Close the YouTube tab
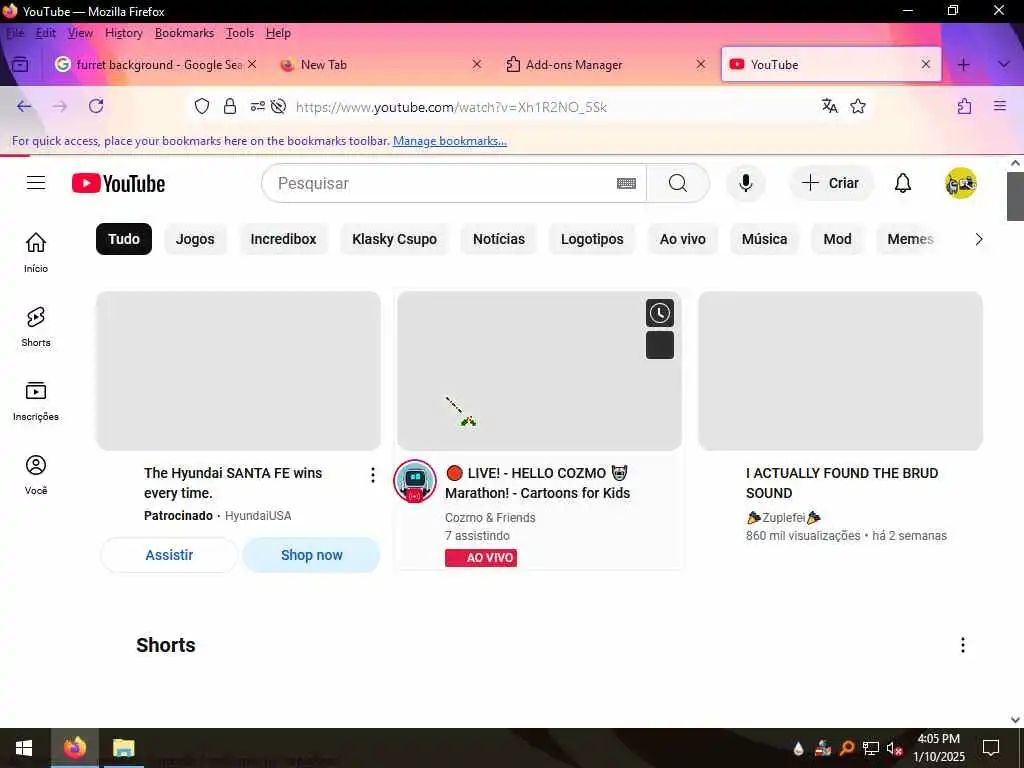The height and width of the screenshot is (768, 1024). (925, 64)
